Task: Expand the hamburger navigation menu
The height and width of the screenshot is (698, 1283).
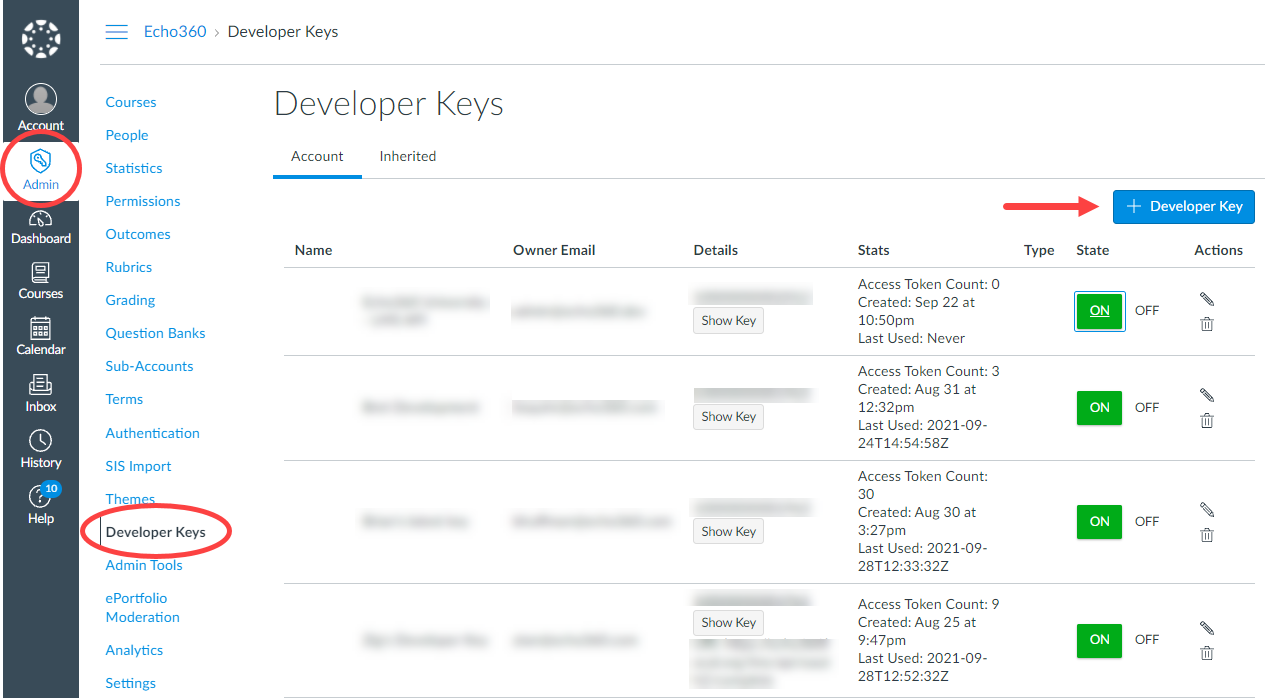Action: click(117, 32)
